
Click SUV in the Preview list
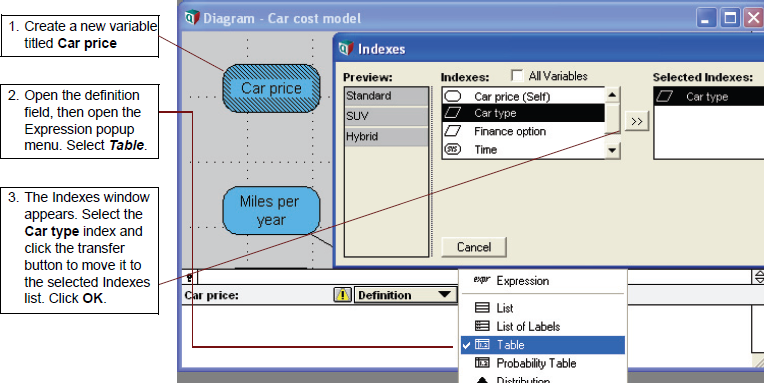(x=386, y=116)
